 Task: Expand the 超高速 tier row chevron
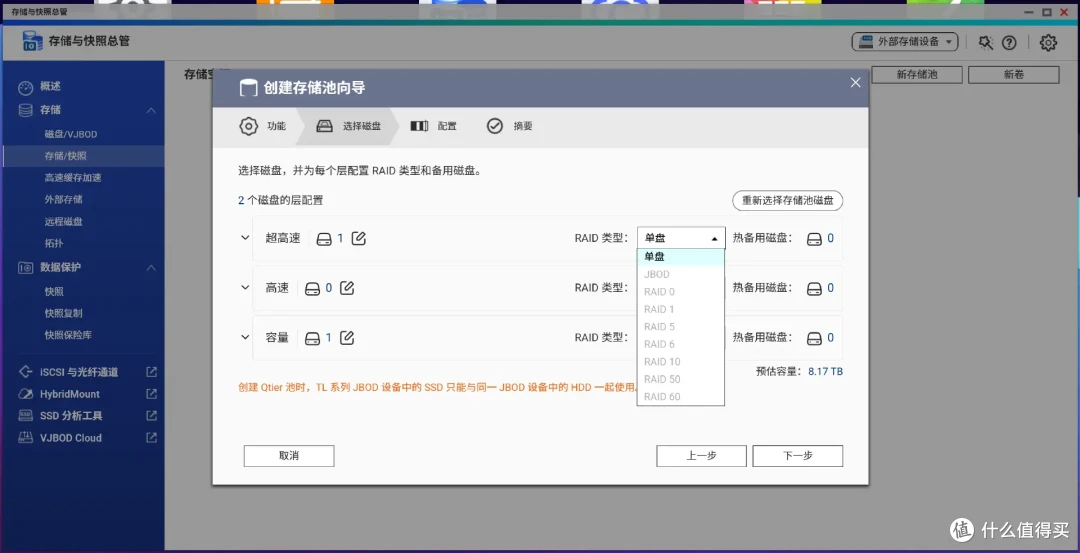(x=245, y=238)
